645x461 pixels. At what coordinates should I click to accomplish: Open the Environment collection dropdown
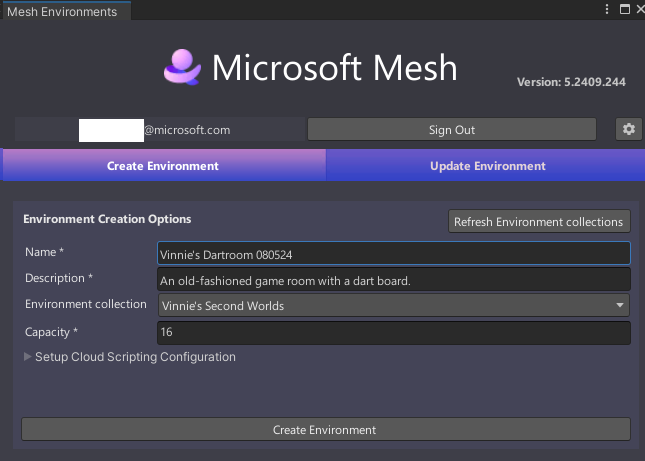[x=394, y=306]
